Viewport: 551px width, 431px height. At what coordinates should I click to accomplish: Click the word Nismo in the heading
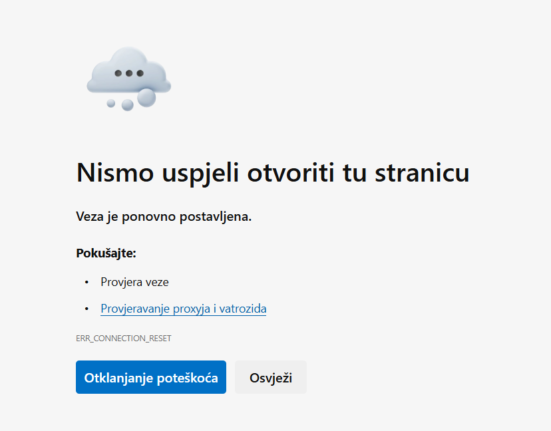[115, 172]
